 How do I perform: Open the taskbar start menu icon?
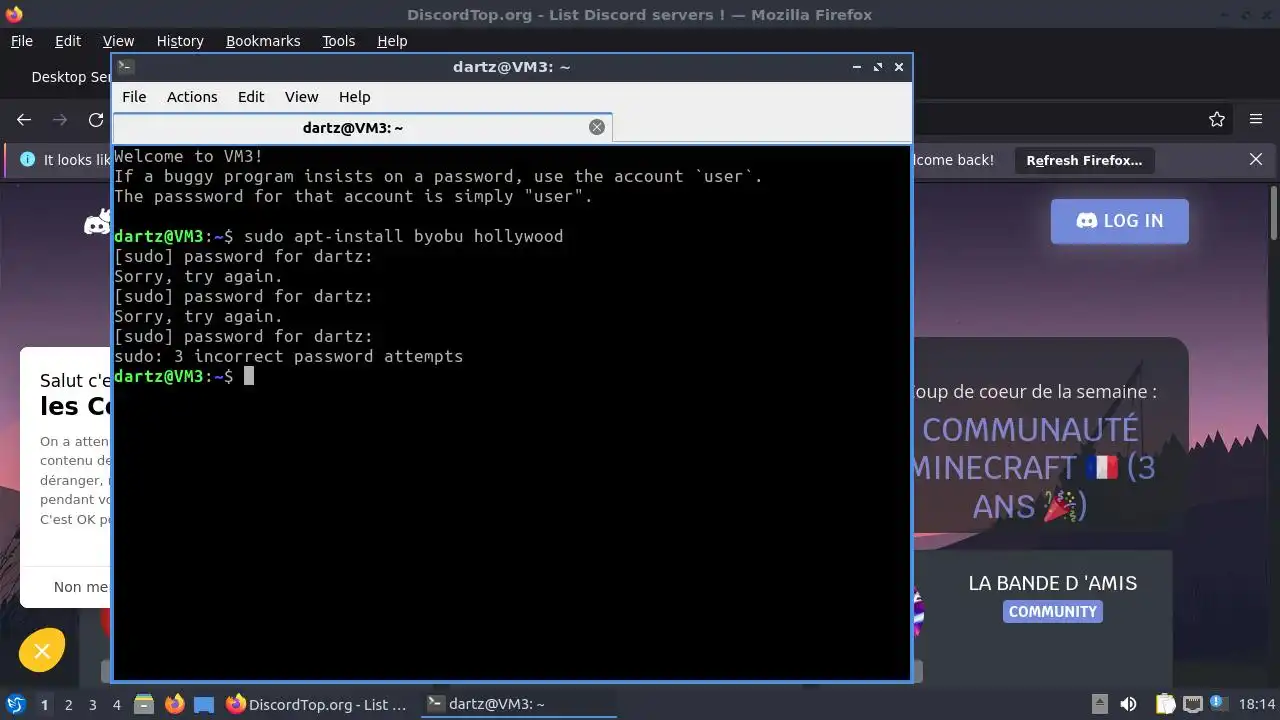click(16, 704)
